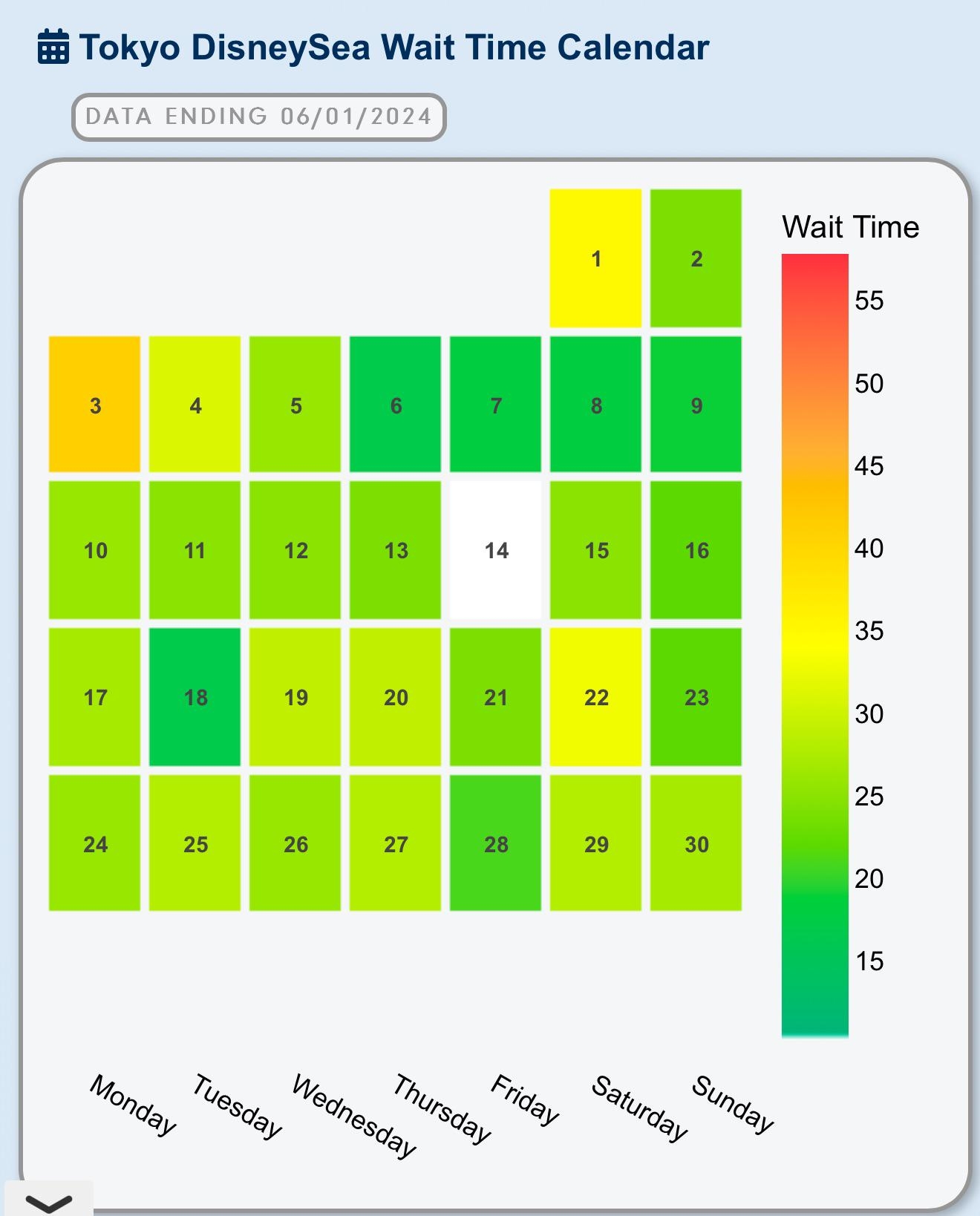Click the Wednesday axis label
Screen dimensions: 980x1216
click(354, 1115)
